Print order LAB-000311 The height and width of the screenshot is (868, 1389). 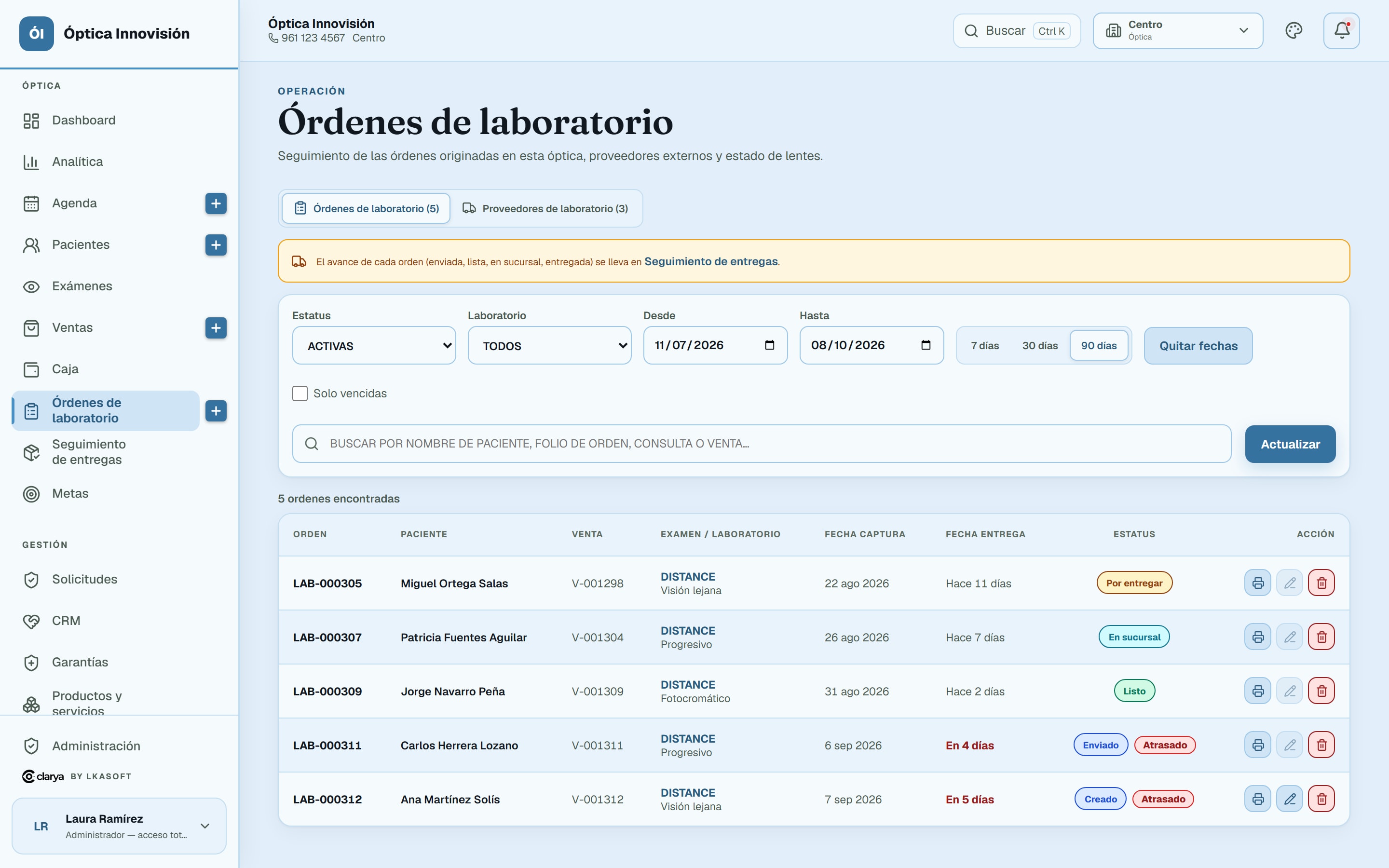pos(1257,745)
